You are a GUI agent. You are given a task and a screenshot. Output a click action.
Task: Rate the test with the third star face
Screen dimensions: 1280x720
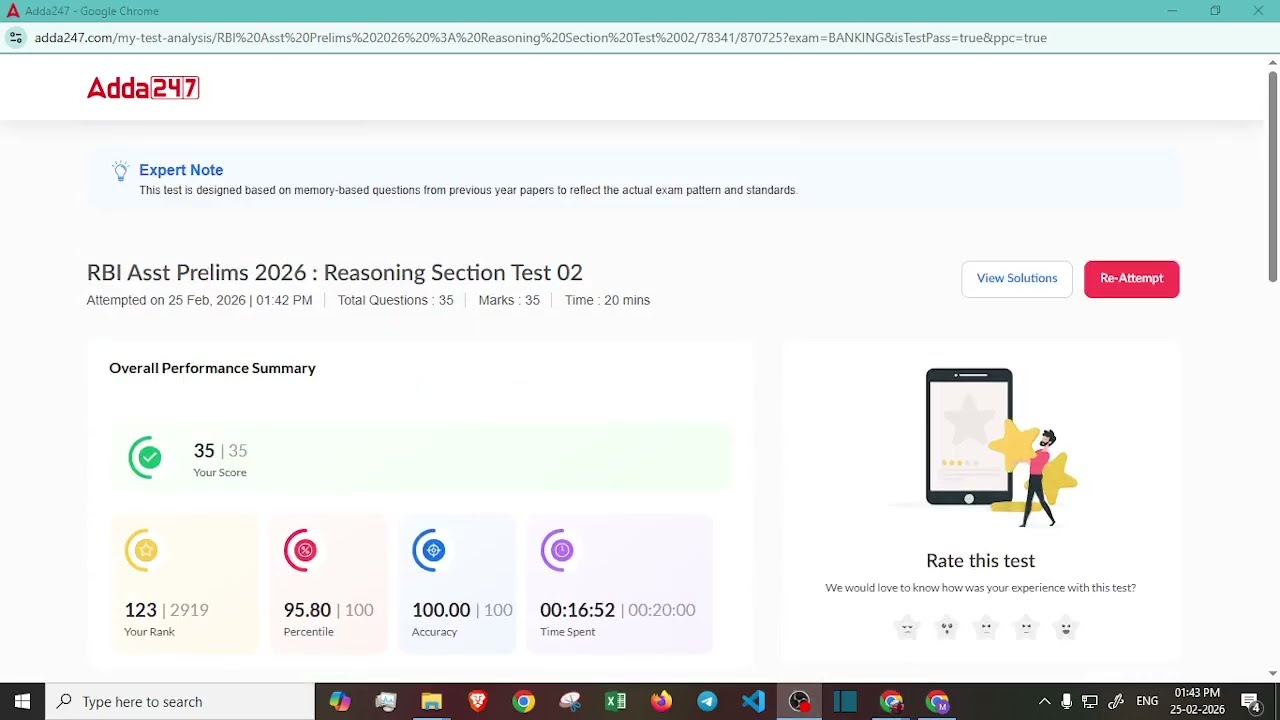pos(986,628)
